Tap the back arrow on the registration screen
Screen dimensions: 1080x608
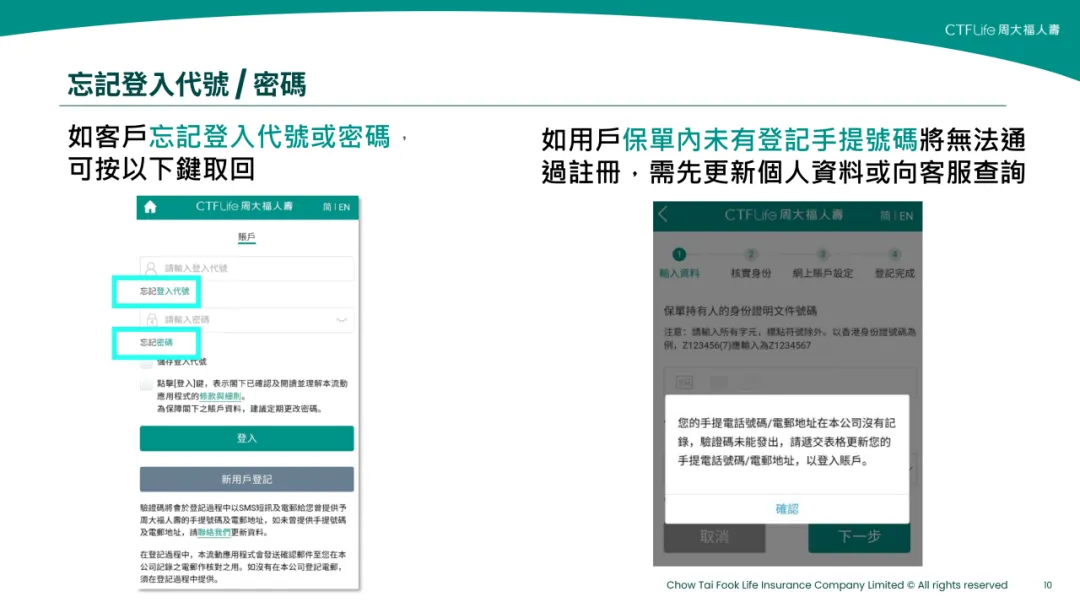pyautogui.click(x=661, y=213)
